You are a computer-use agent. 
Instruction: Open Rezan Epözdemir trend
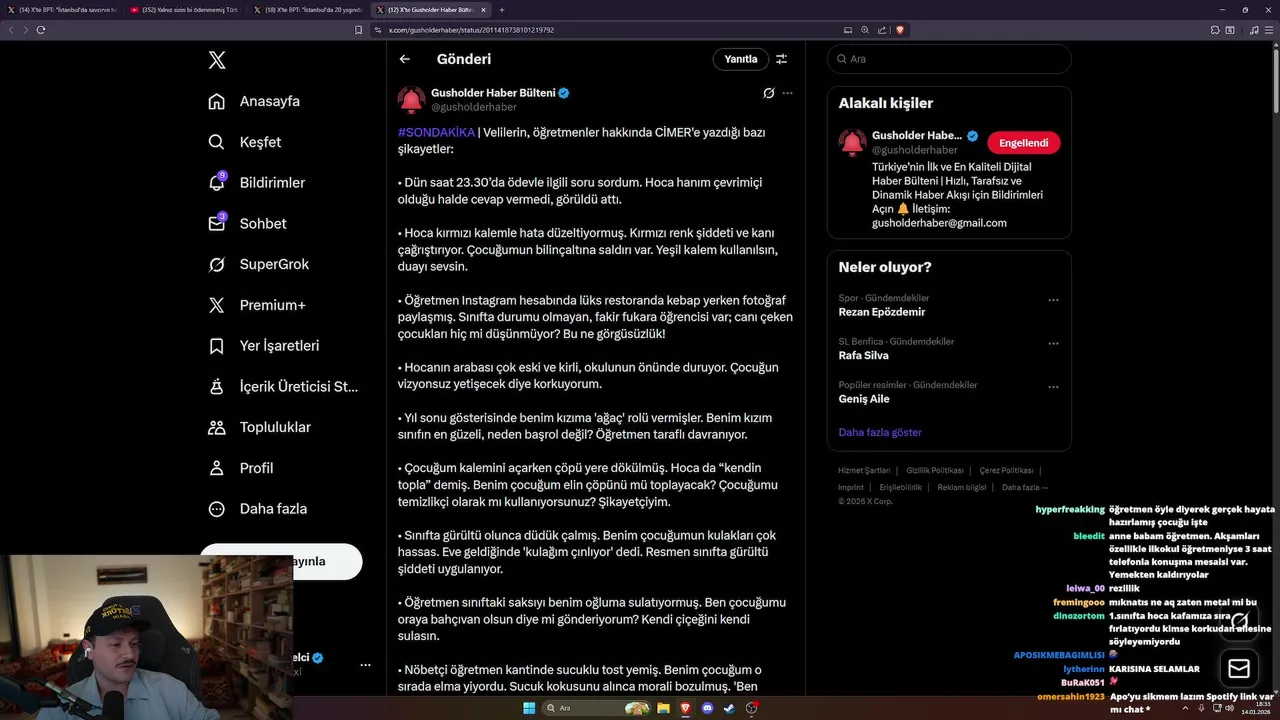882,312
